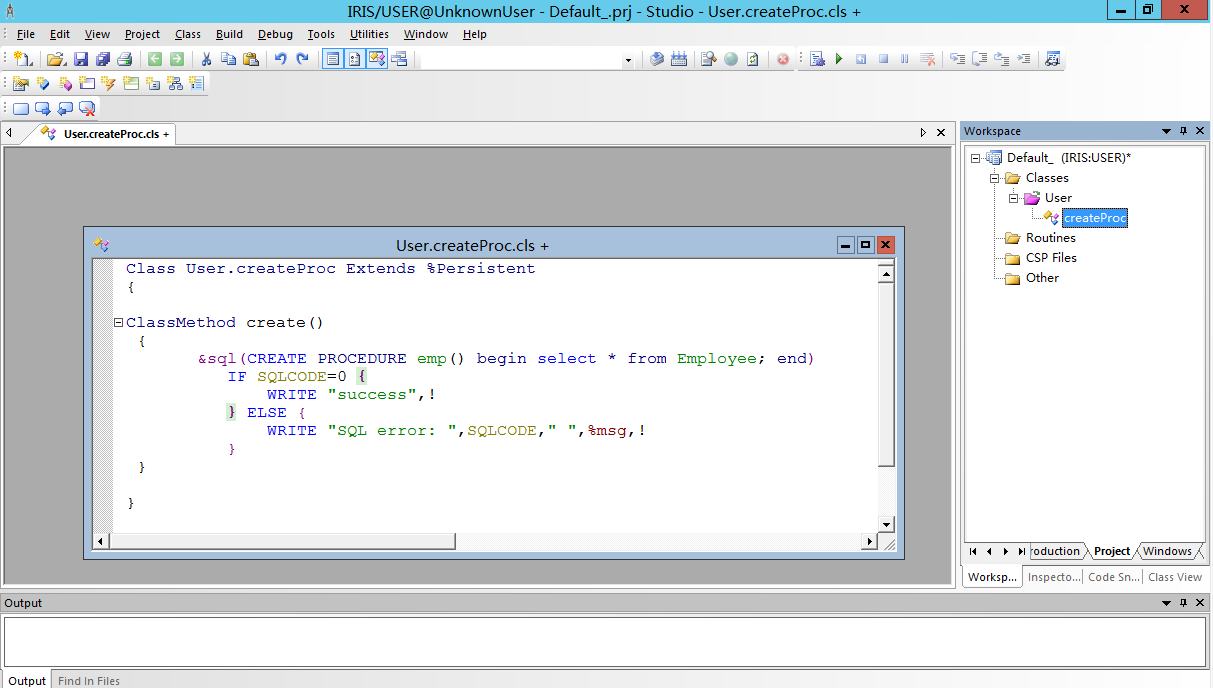The image size is (1213, 688).
Task: Switch to the Class View panel tab
Action: (x=1174, y=577)
